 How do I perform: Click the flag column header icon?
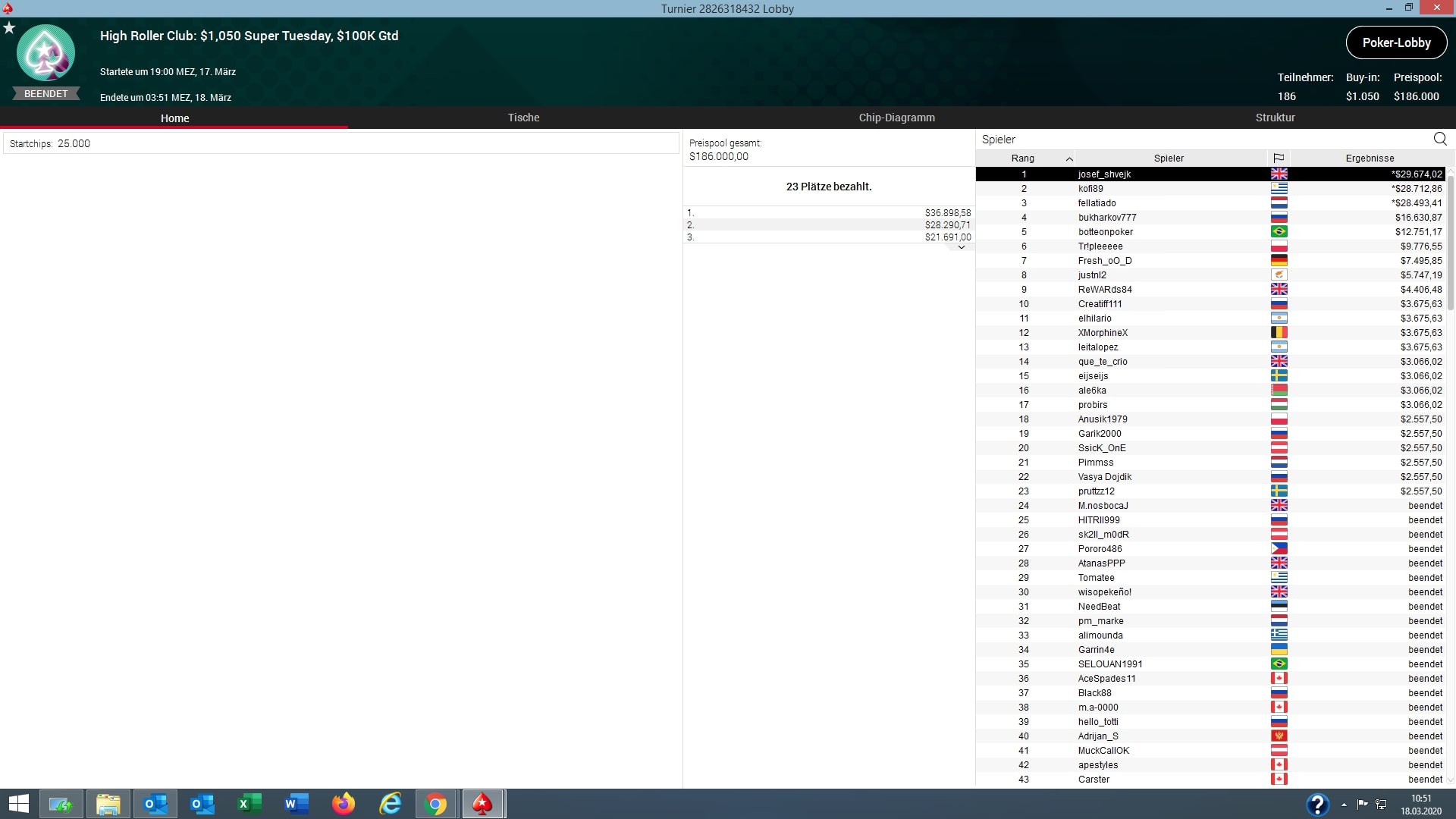tap(1279, 158)
